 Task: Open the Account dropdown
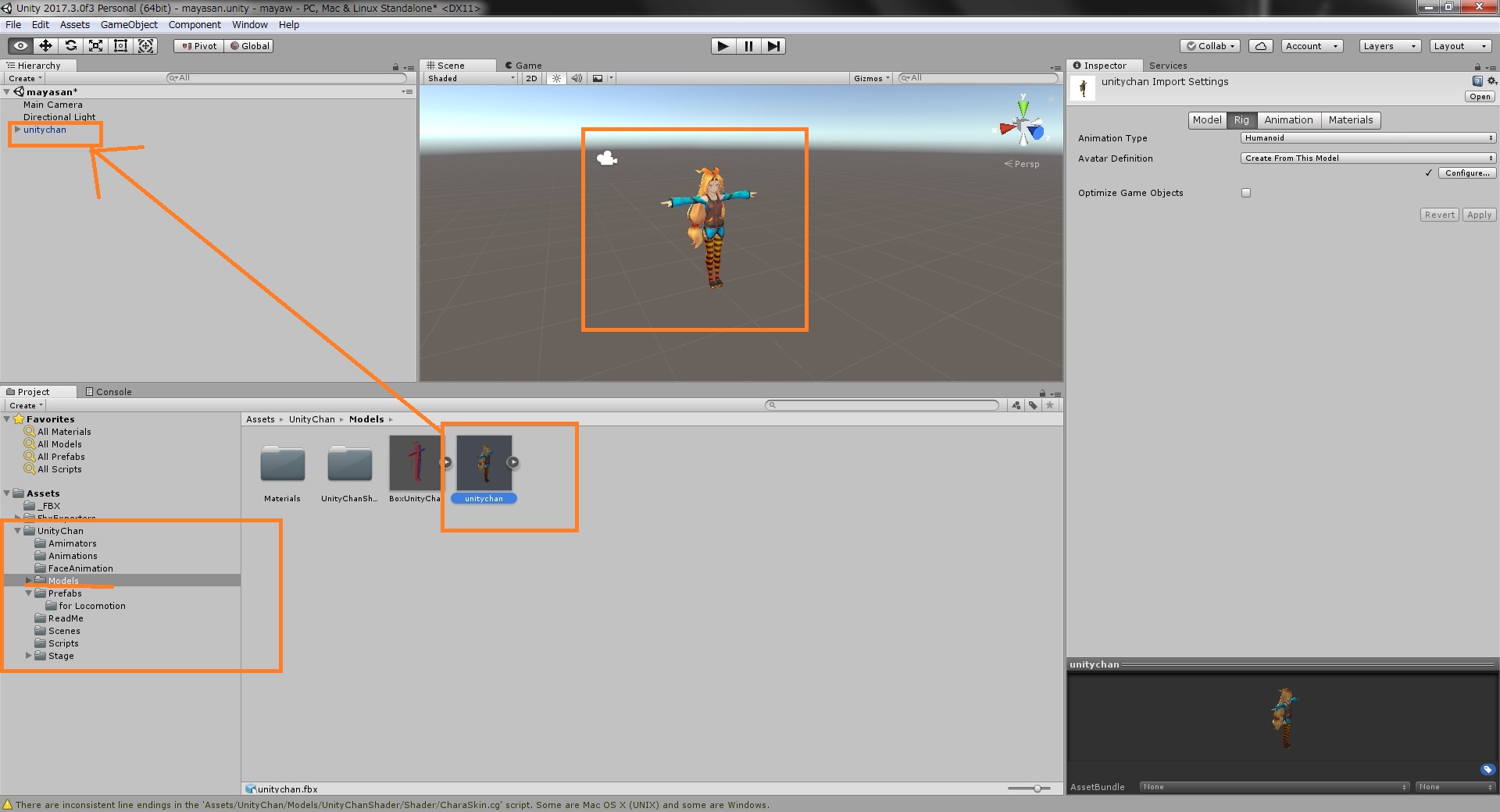pyautogui.click(x=1312, y=46)
